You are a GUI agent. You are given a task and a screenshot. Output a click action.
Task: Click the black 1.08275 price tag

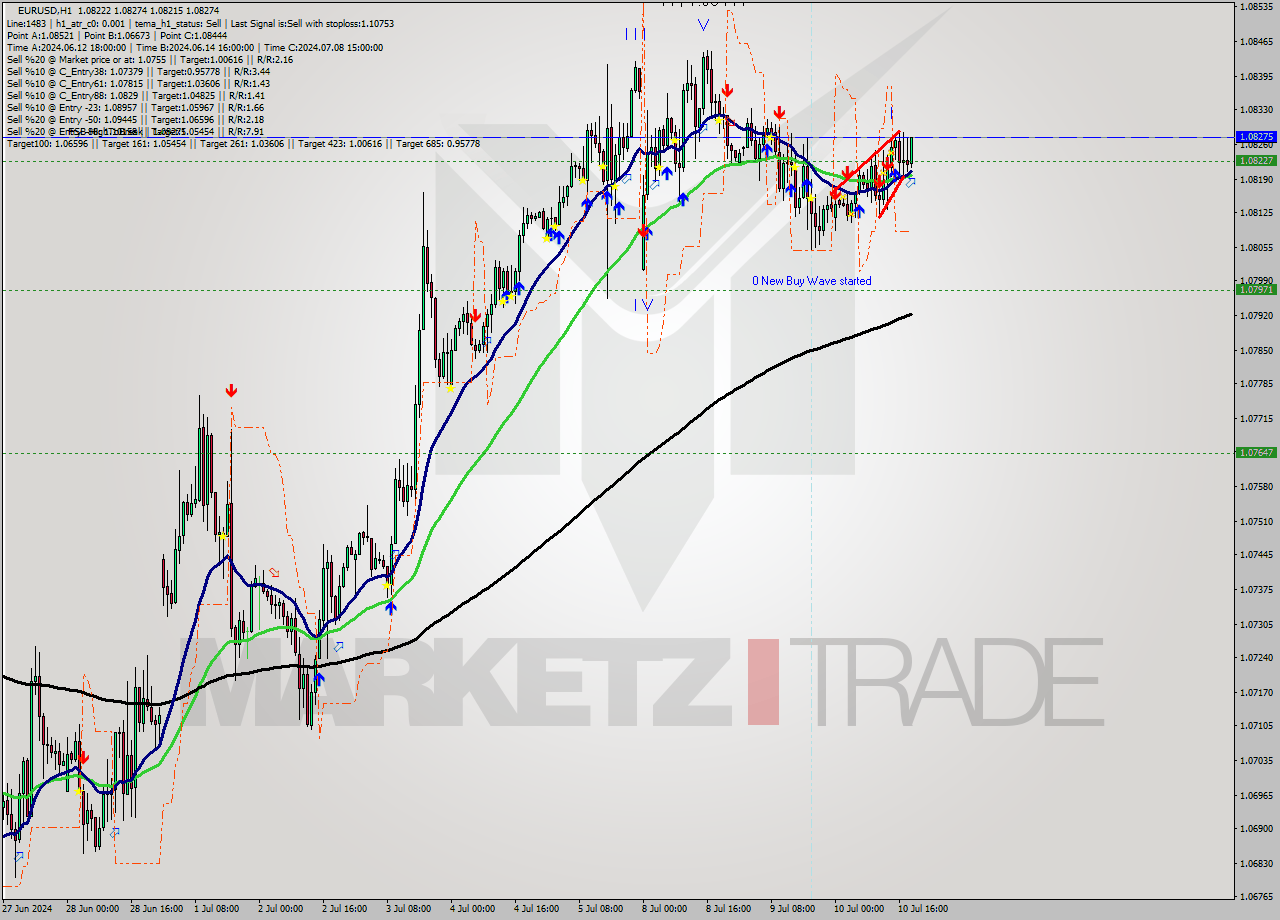point(1255,136)
